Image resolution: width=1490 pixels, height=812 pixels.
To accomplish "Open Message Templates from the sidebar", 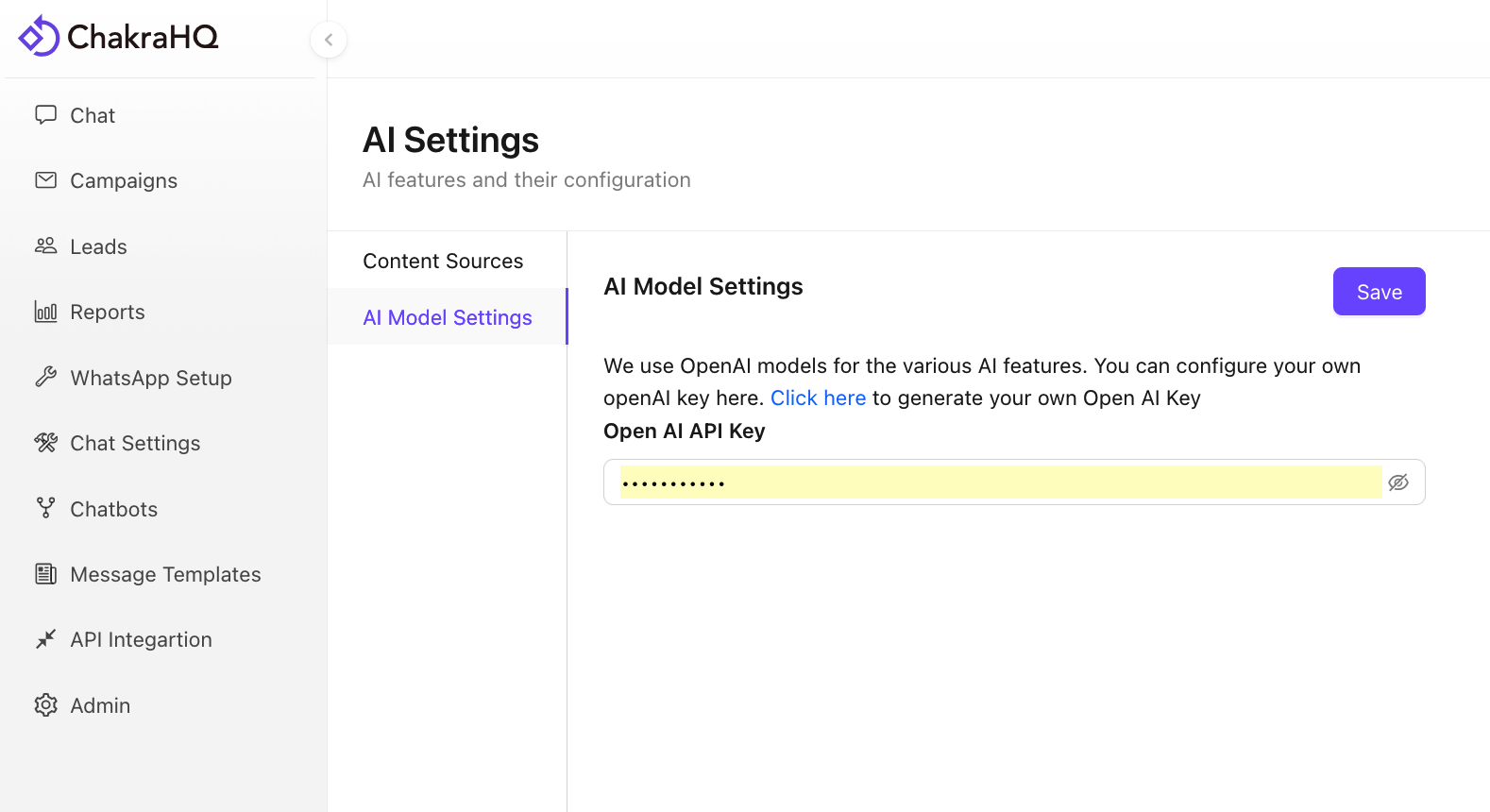I will [x=165, y=575].
